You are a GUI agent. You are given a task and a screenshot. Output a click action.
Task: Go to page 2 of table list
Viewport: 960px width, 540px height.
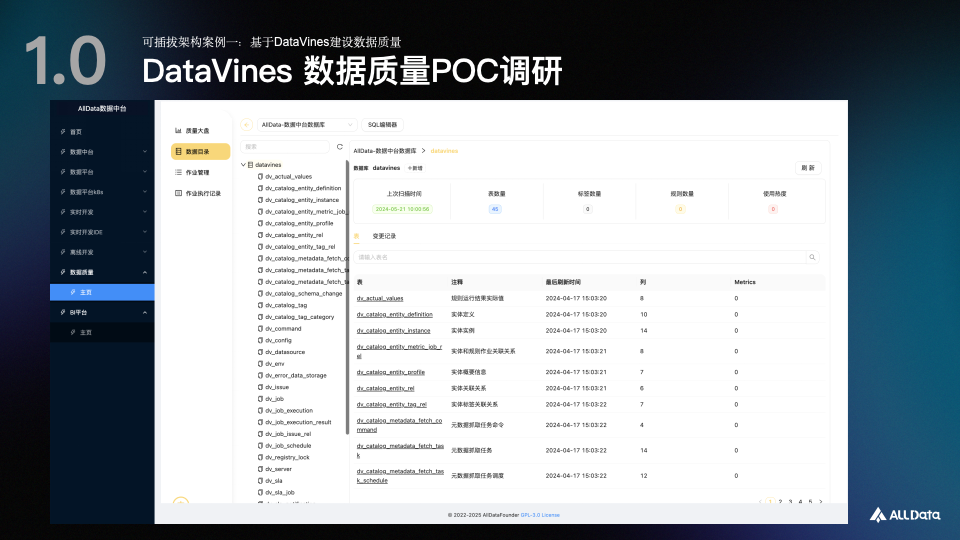coord(780,502)
